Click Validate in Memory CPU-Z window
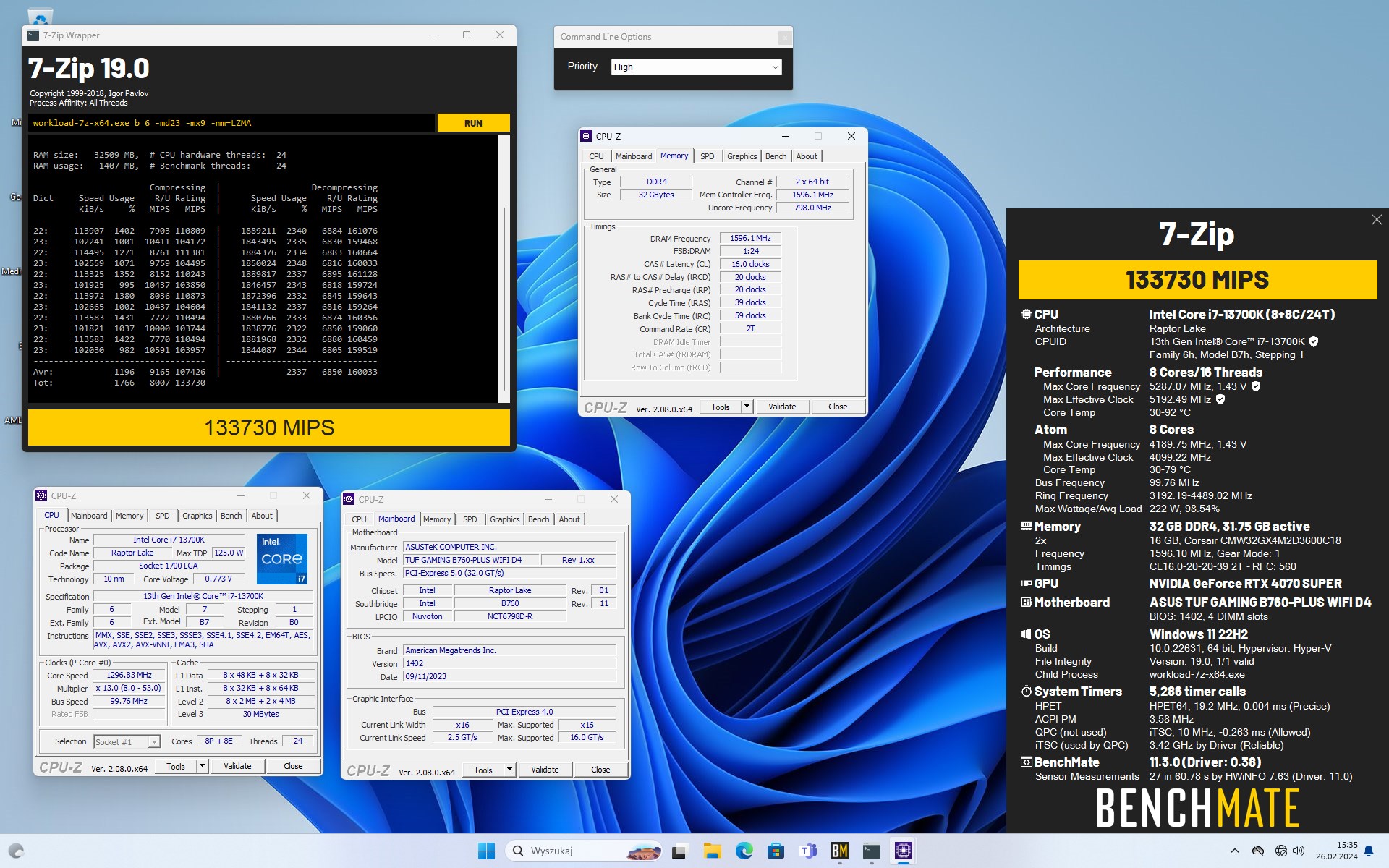This screenshot has width=1389, height=868. [x=782, y=407]
